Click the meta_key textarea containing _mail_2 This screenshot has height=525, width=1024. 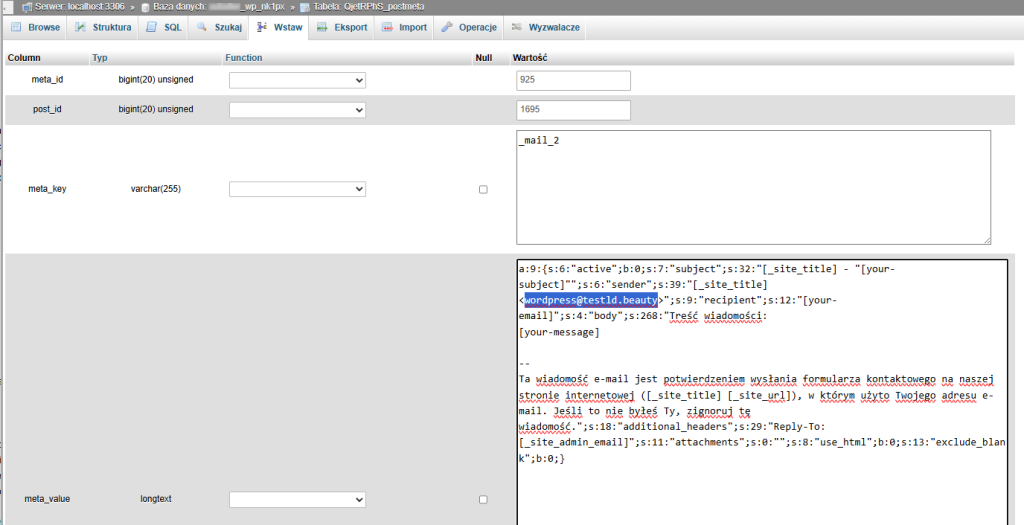(754, 187)
